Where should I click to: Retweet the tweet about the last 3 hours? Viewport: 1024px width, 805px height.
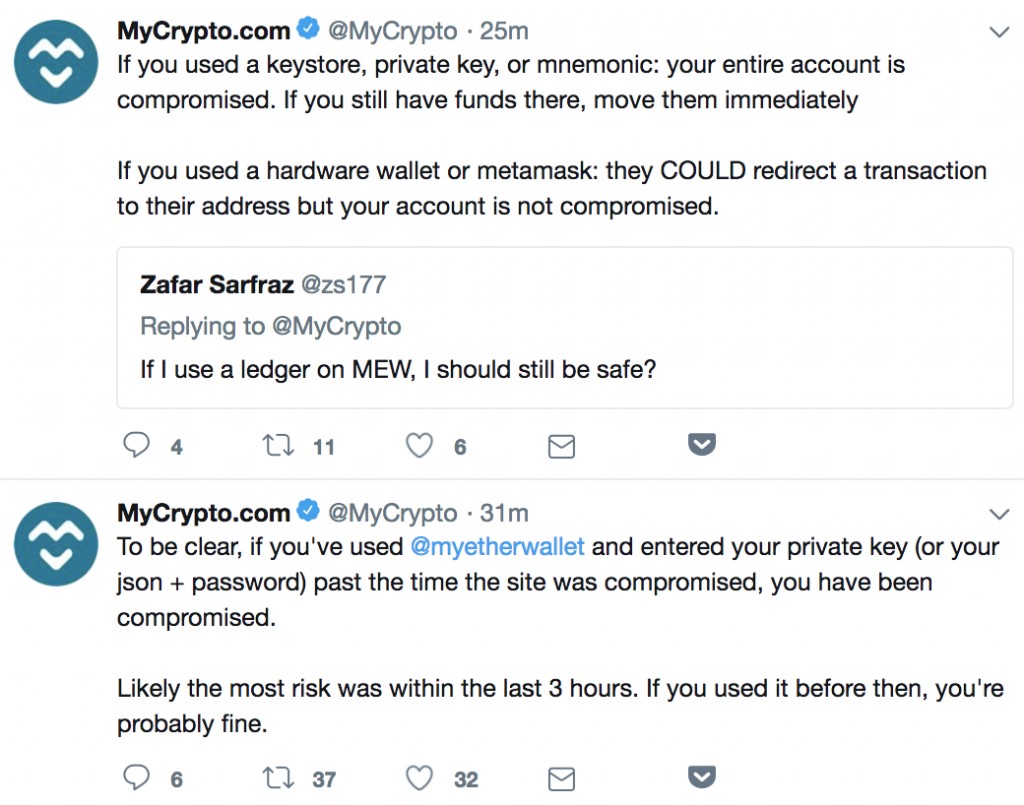[x=277, y=777]
